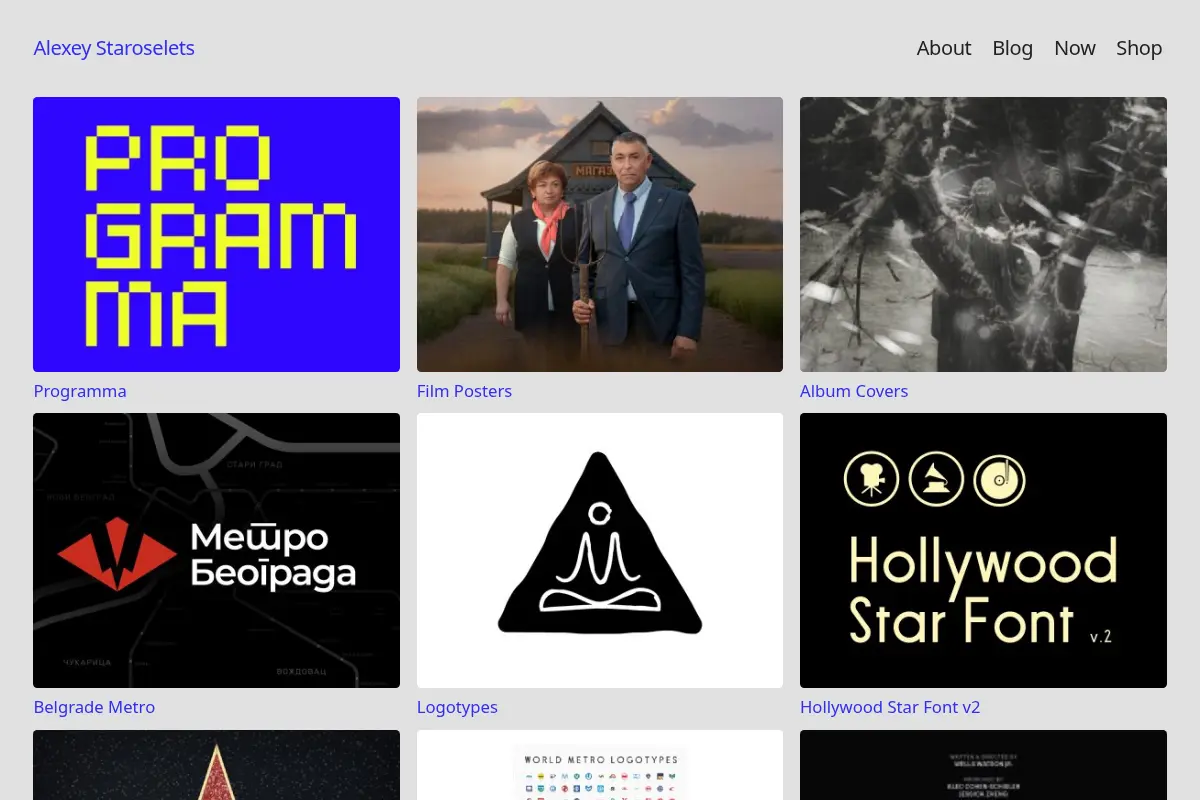Open the Programma pixel font thumbnail
Screen dimensions: 1200x800
tap(216, 234)
